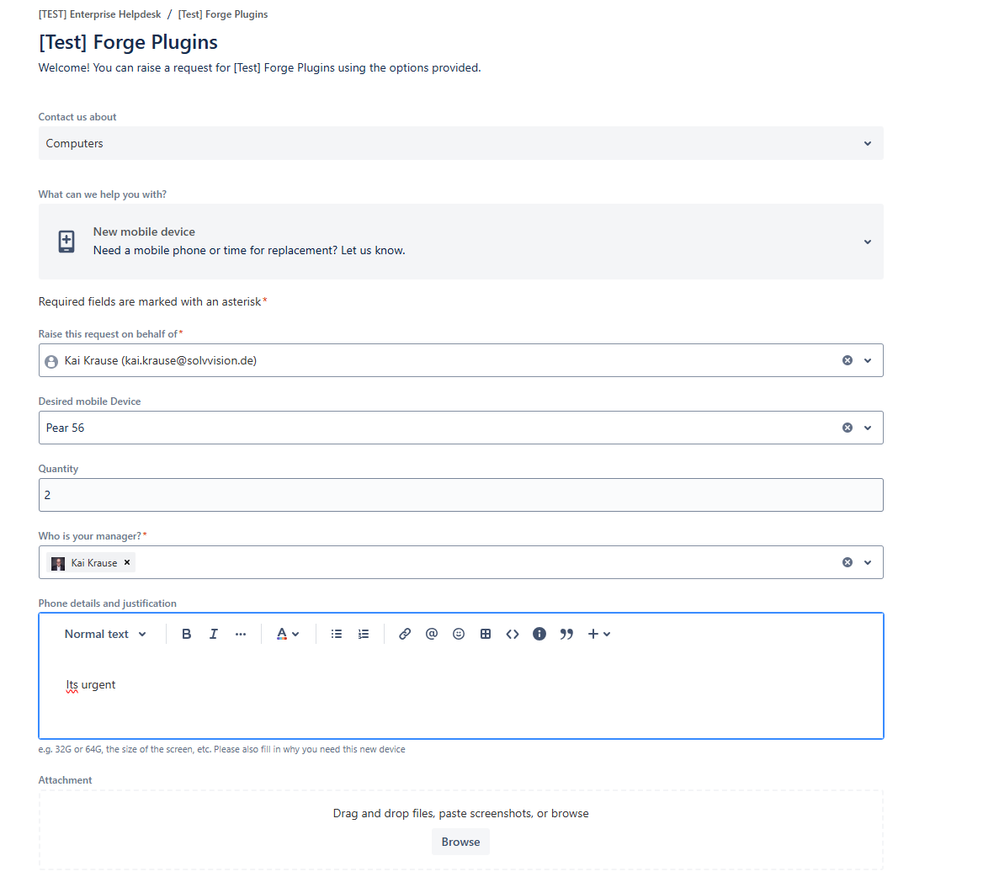
Task: Open emoji picker
Action: [x=458, y=634]
